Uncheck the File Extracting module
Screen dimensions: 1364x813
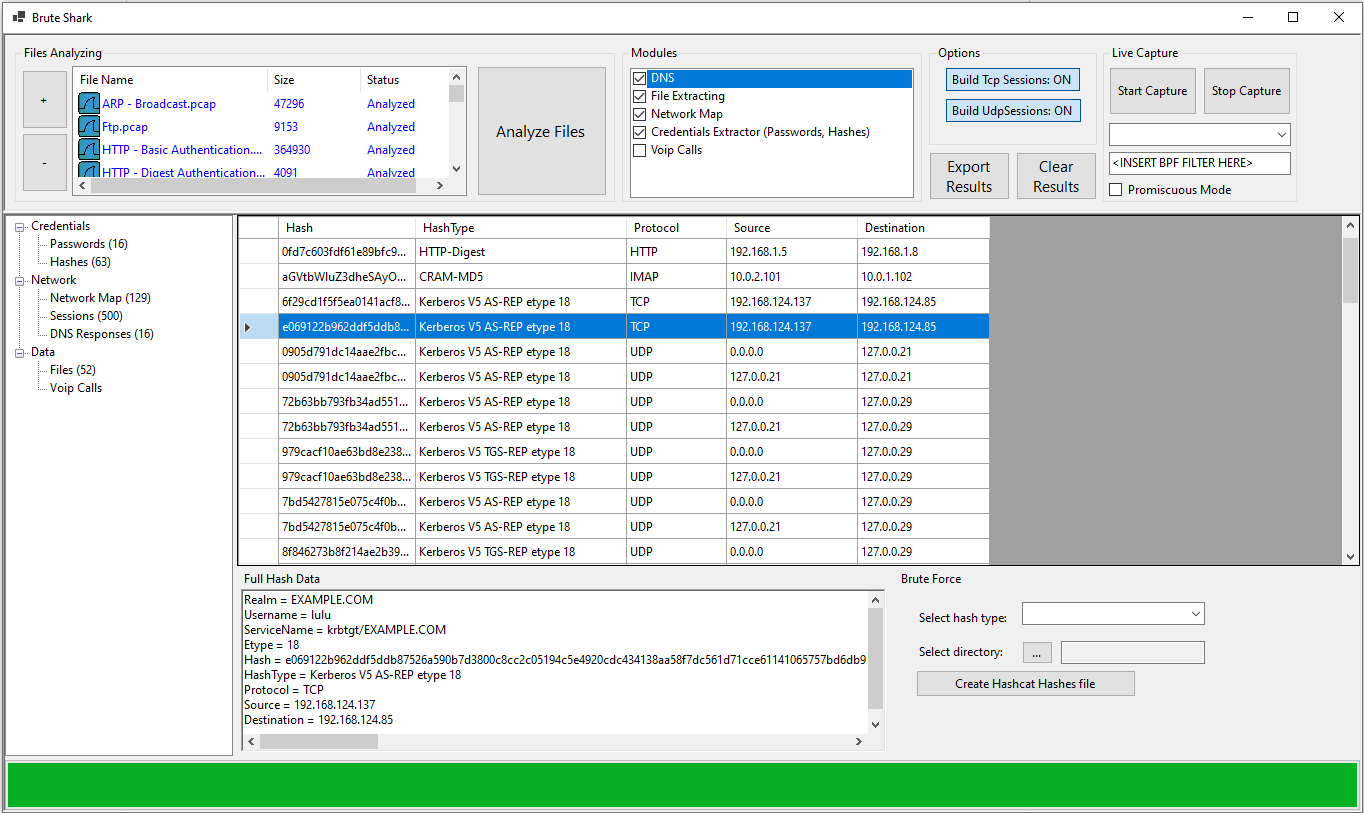[640, 96]
